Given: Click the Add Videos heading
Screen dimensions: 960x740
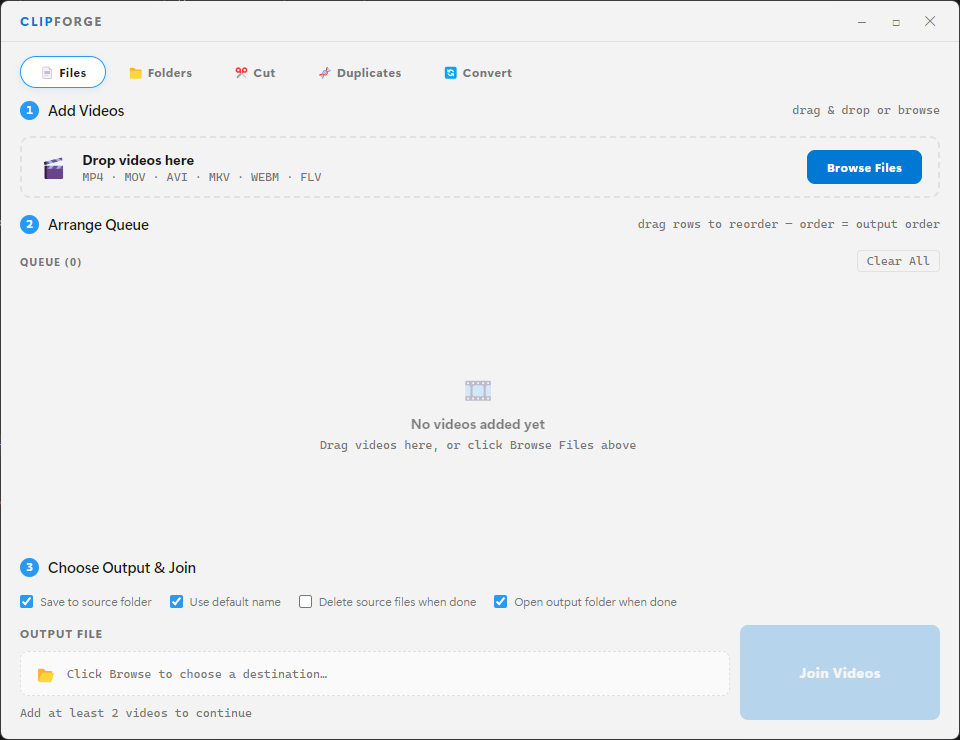Looking at the screenshot, I should tap(86, 111).
